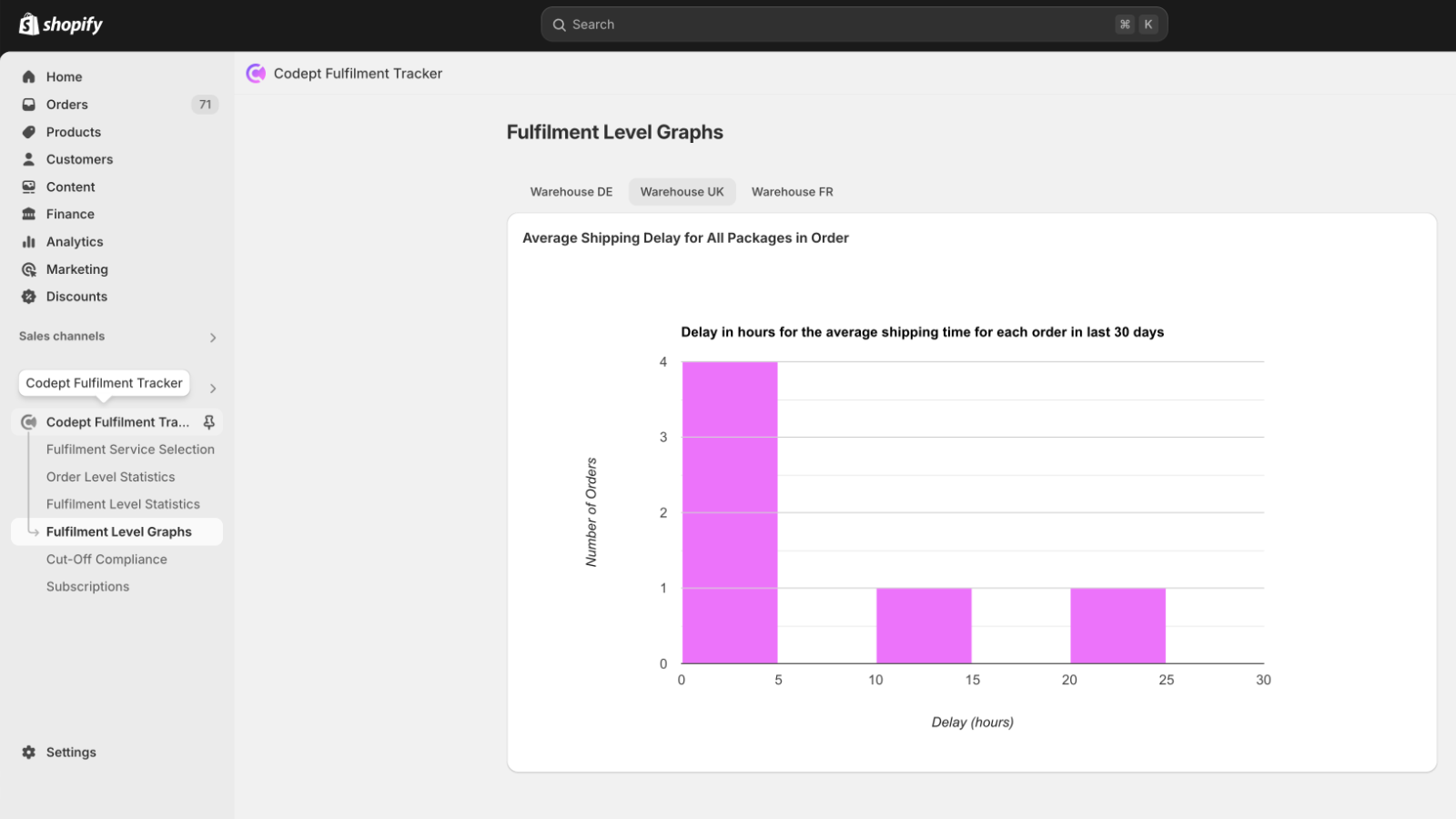Open the Discounts icon

tap(28, 296)
